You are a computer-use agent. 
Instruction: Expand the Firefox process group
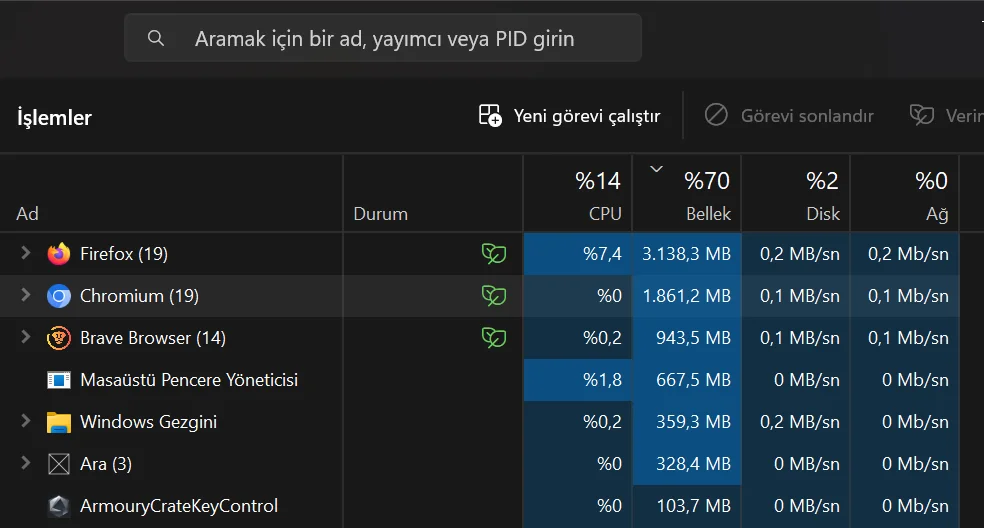click(26, 254)
